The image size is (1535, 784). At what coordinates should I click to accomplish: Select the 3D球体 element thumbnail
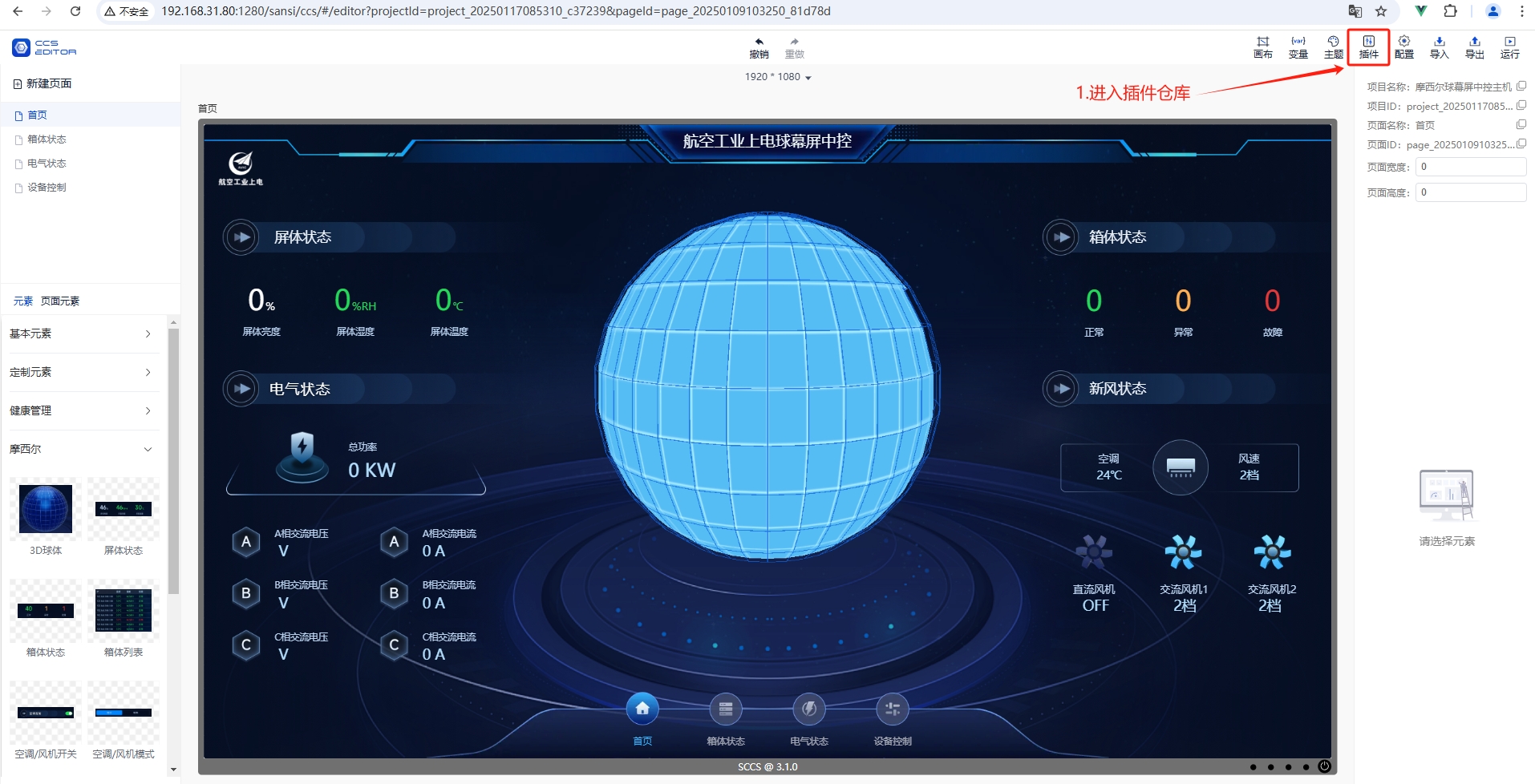point(46,509)
